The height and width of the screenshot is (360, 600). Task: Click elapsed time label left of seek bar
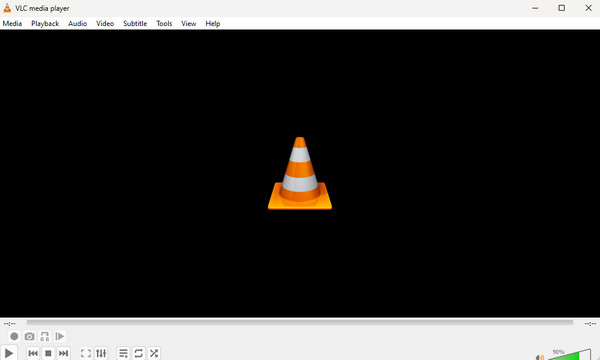pyautogui.click(x=10, y=324)
